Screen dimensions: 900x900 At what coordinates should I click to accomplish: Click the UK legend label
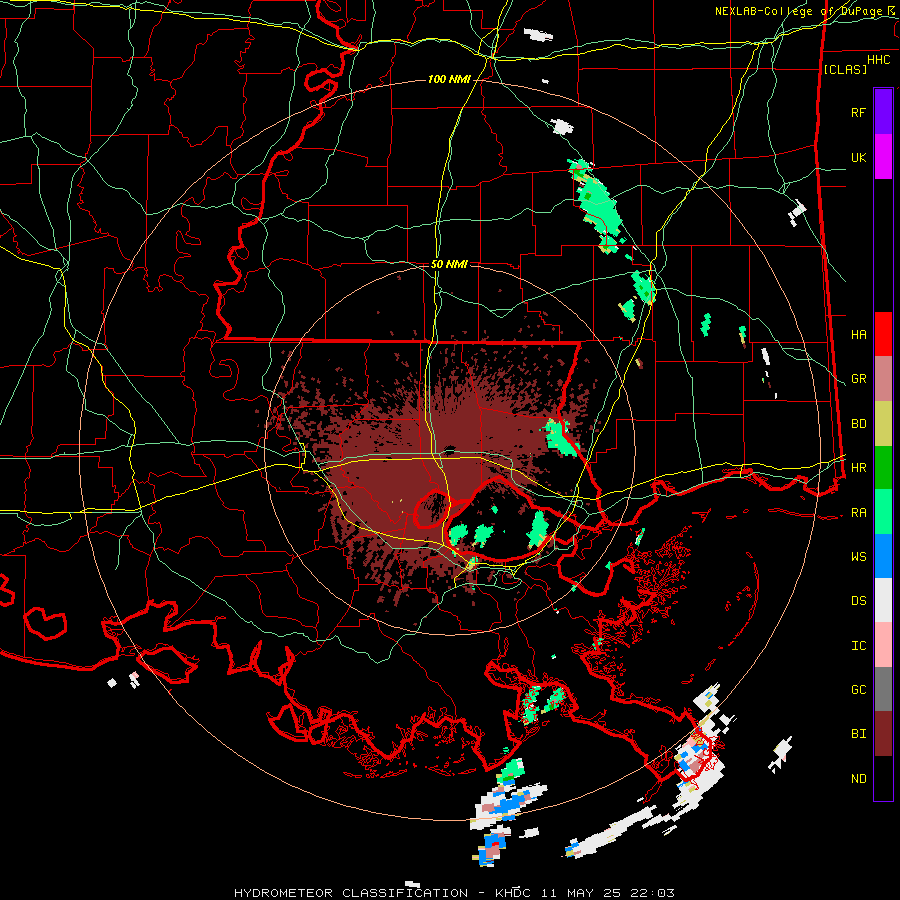[858, 157]
